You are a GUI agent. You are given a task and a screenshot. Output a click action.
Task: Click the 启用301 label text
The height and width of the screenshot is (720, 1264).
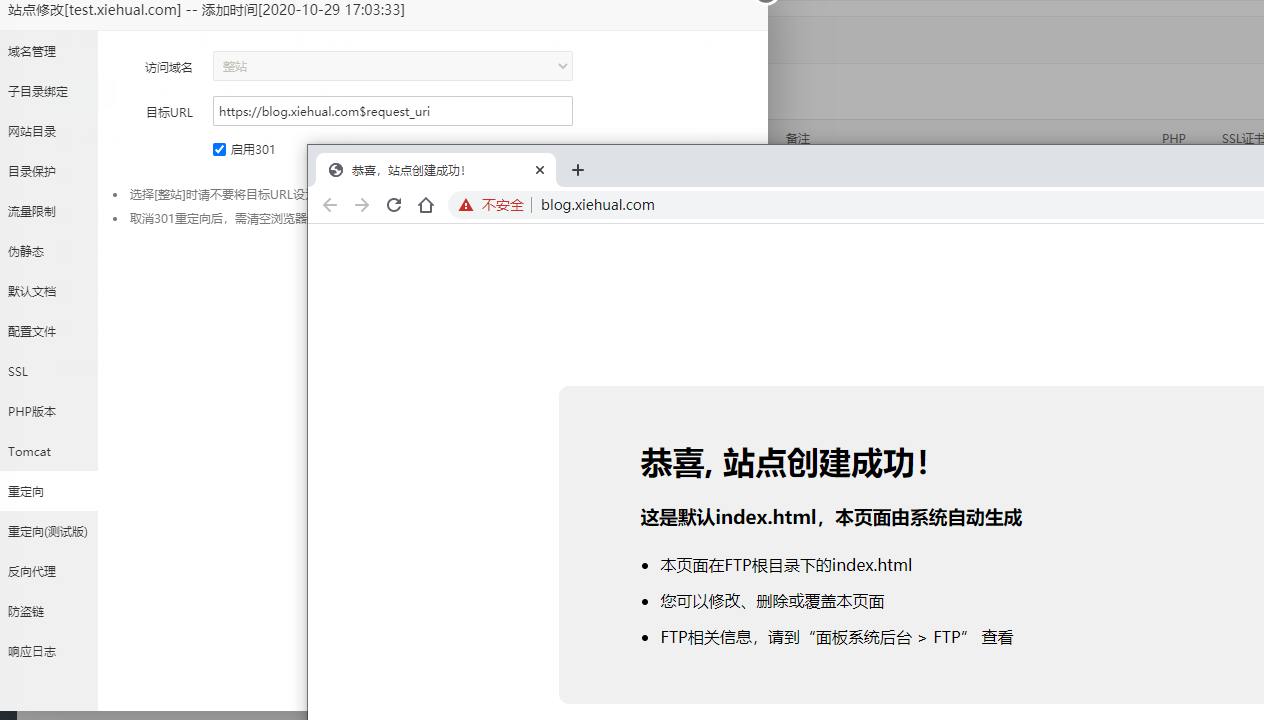pyautogui.click(x=253, y=149)
